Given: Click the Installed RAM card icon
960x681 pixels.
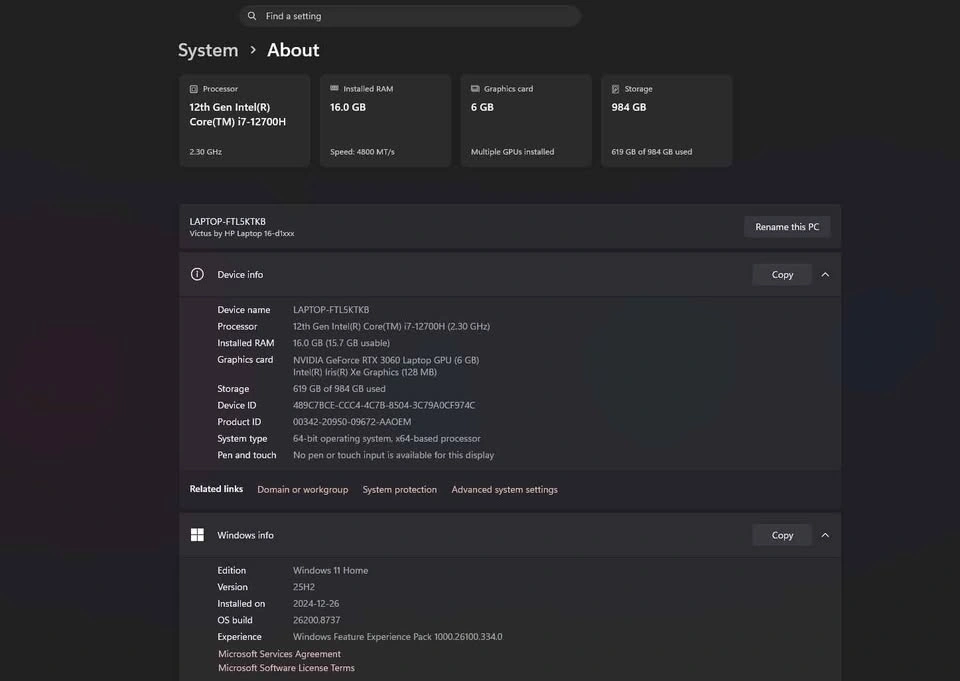Looking at the screenshot, I should coord(334,88).
